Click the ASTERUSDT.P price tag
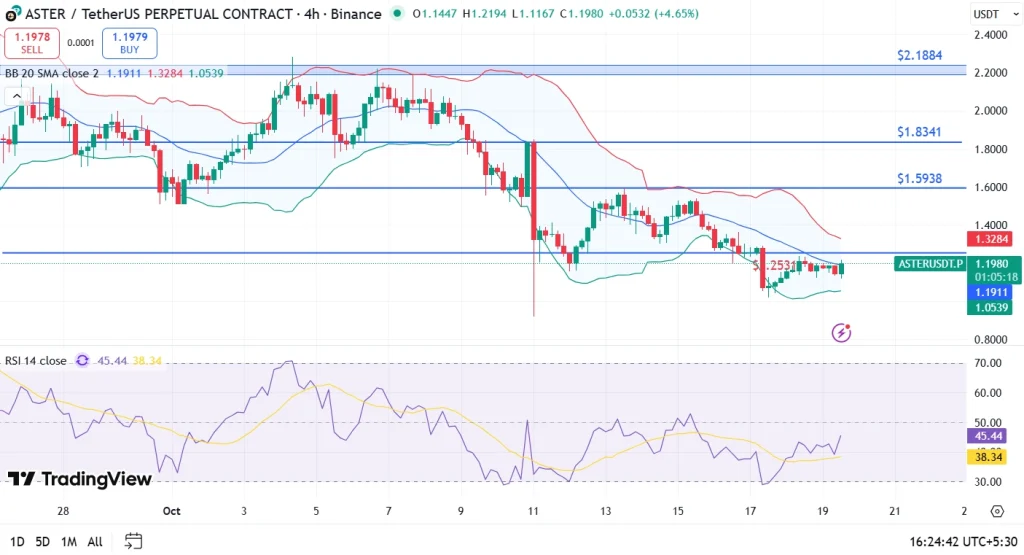This screenshot has width=1024, height=555. [931, 264]
